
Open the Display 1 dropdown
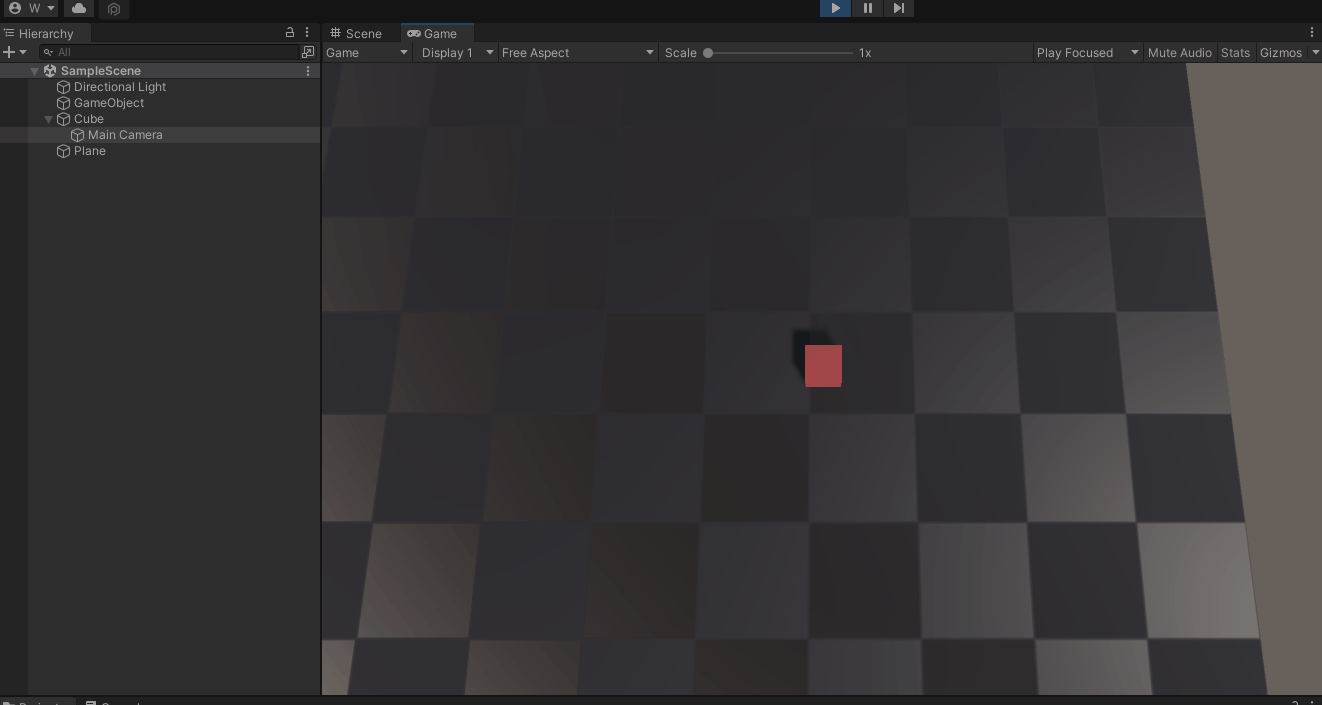(457, 52)
